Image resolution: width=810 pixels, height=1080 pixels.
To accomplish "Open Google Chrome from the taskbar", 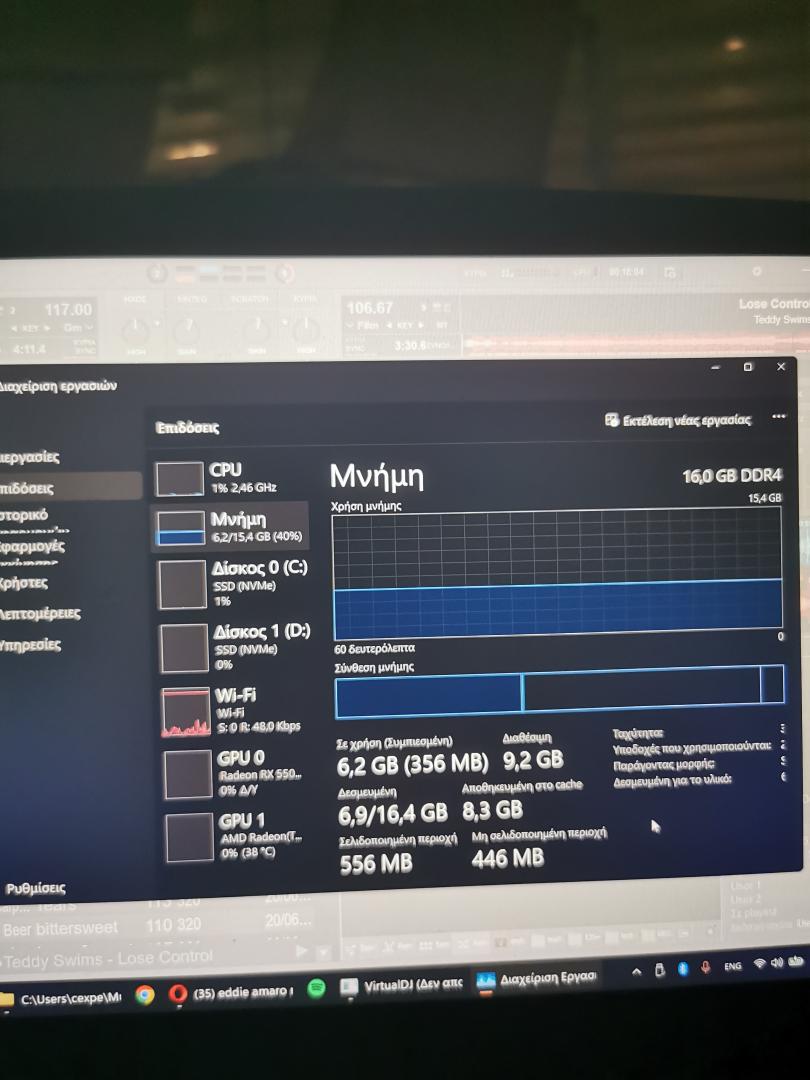I will (145, 995).
